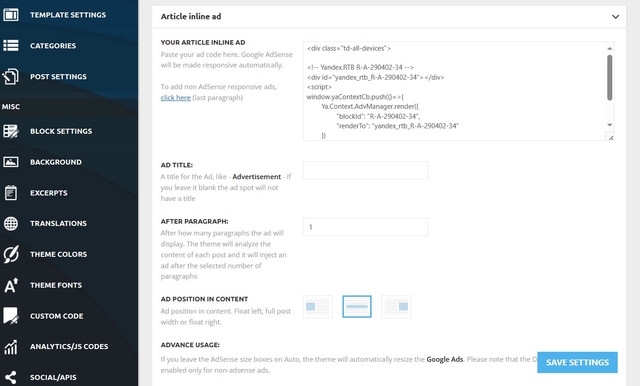The image size is (640, 386).
Task: Click the Categories list icon
Action: (11, 46)
